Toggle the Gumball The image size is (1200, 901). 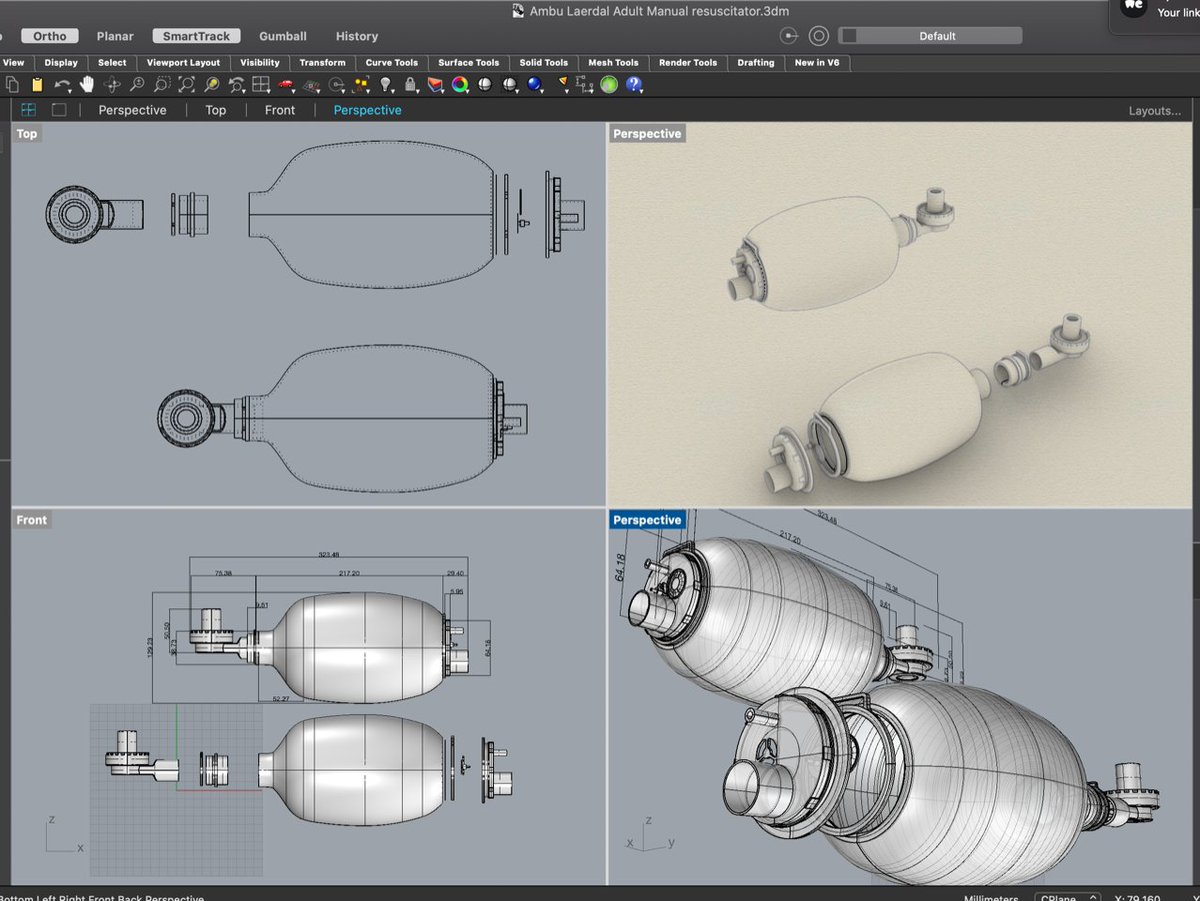(x=283, y=36)
